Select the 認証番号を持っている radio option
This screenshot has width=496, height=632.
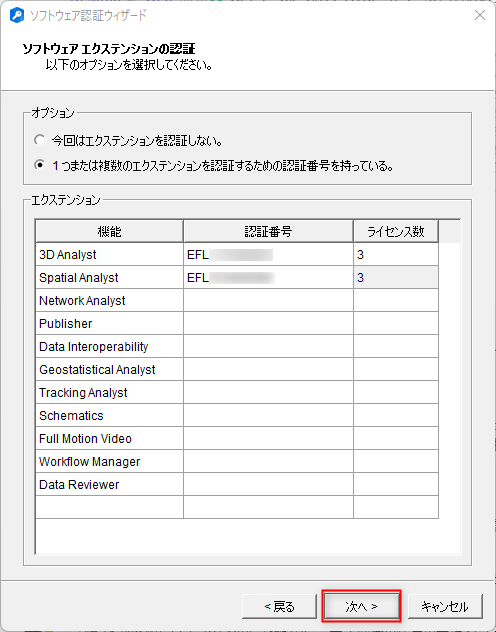click(x=39, y=165)
